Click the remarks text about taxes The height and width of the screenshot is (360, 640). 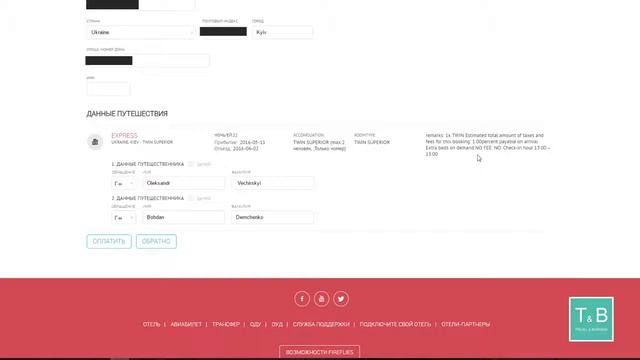[x=488, y=145]
